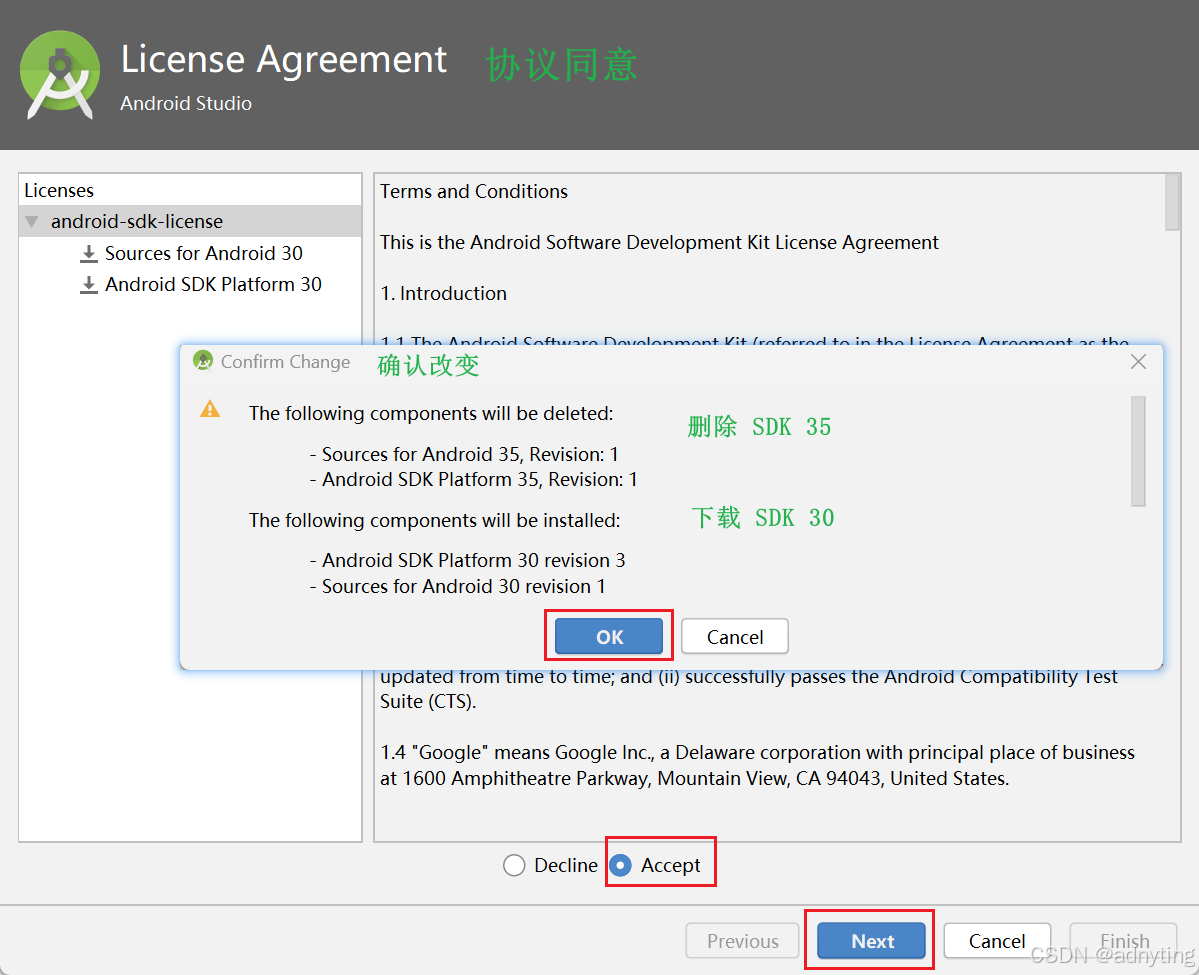Click the '1. Introduction' line

click(444, 294)
